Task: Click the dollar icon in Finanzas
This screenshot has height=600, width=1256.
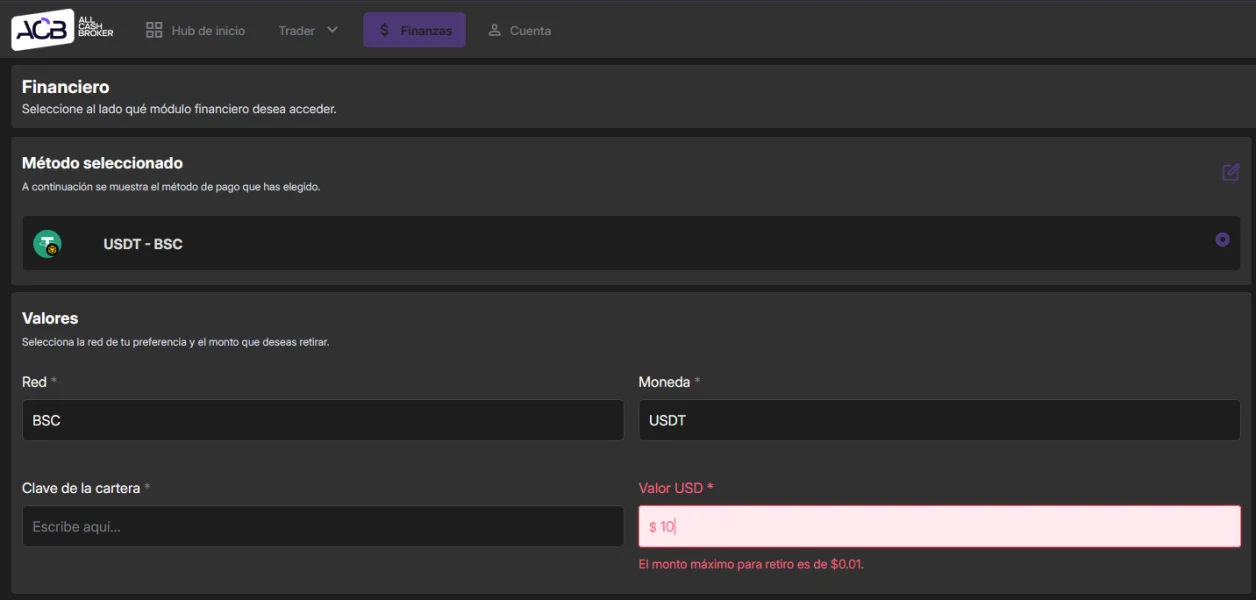Action: (385, 30)
